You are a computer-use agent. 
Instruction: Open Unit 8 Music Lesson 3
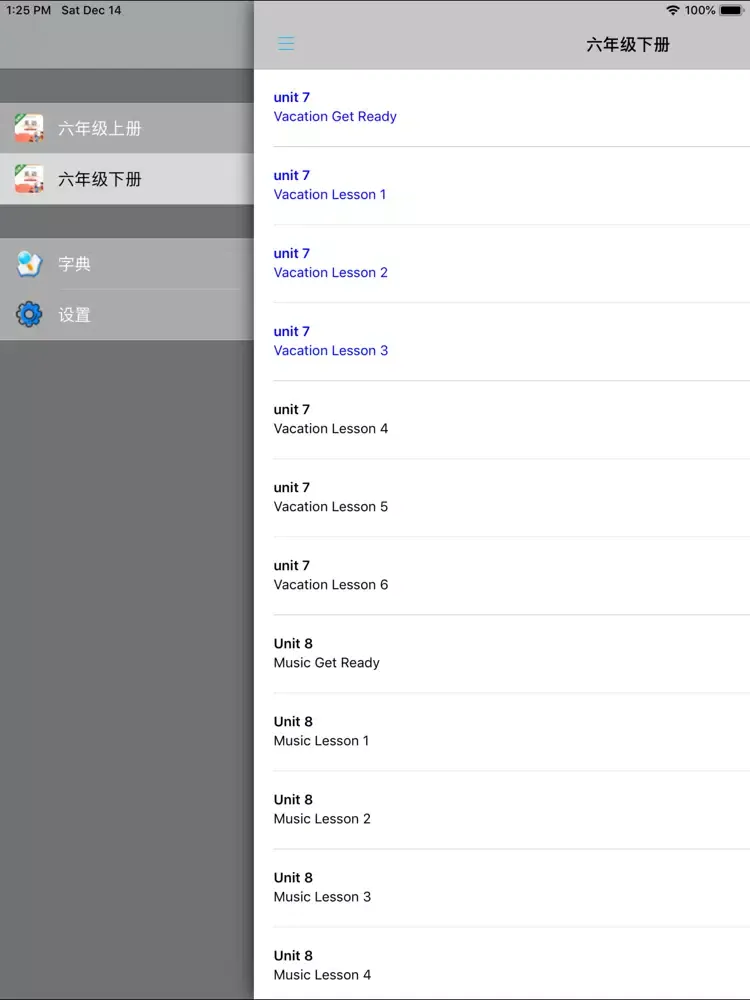tap(502, 887)
